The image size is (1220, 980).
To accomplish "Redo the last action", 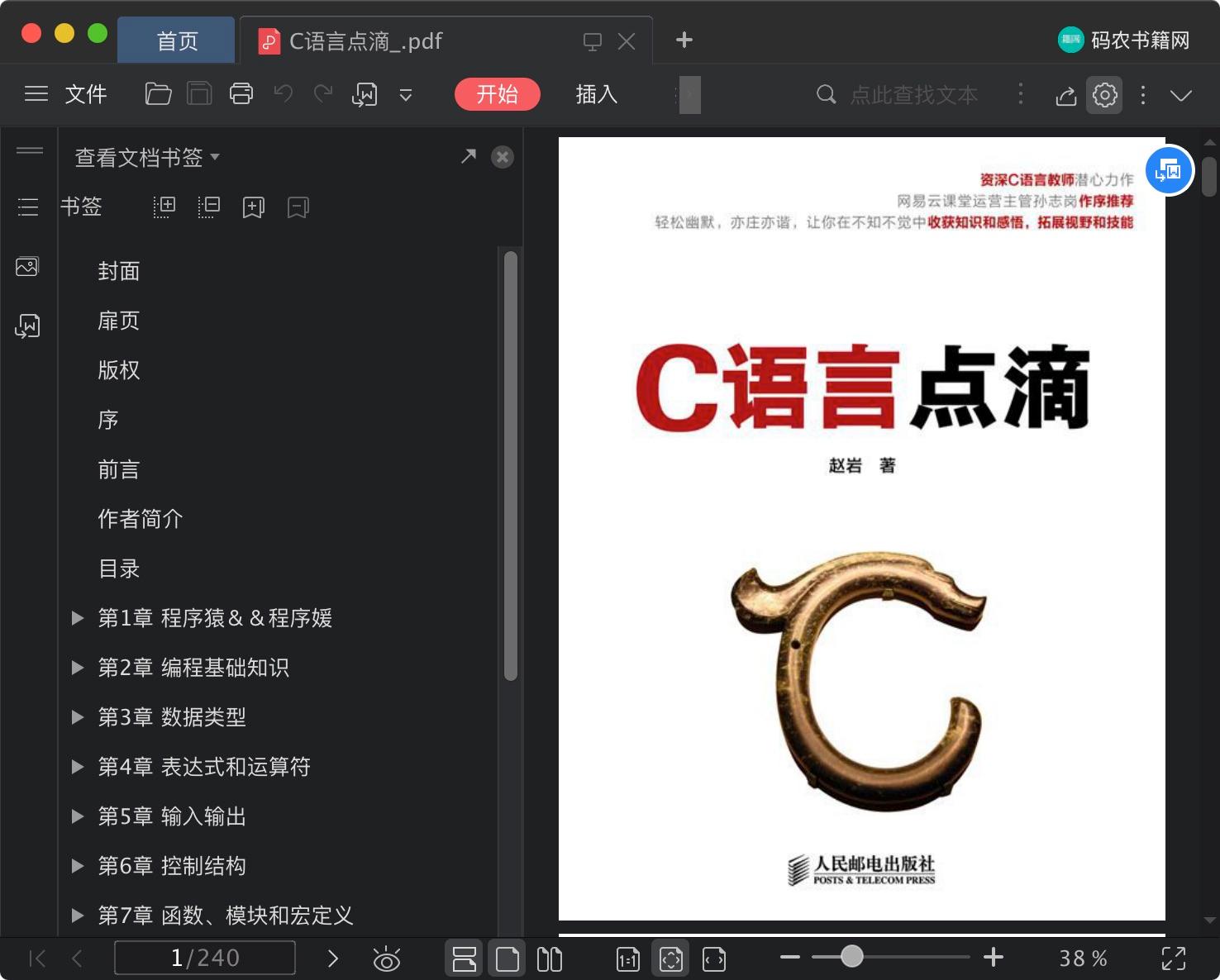I will pyautogui.click(x=323, y=94).
